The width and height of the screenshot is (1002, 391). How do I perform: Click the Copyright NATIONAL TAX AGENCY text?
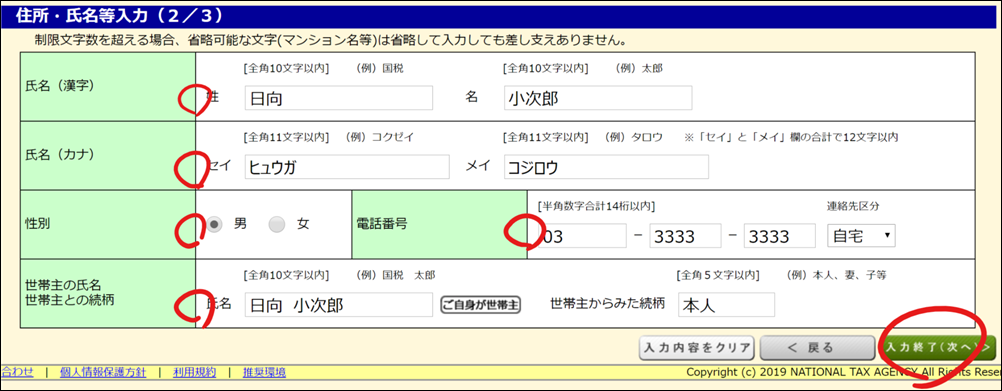pos(843,372)
